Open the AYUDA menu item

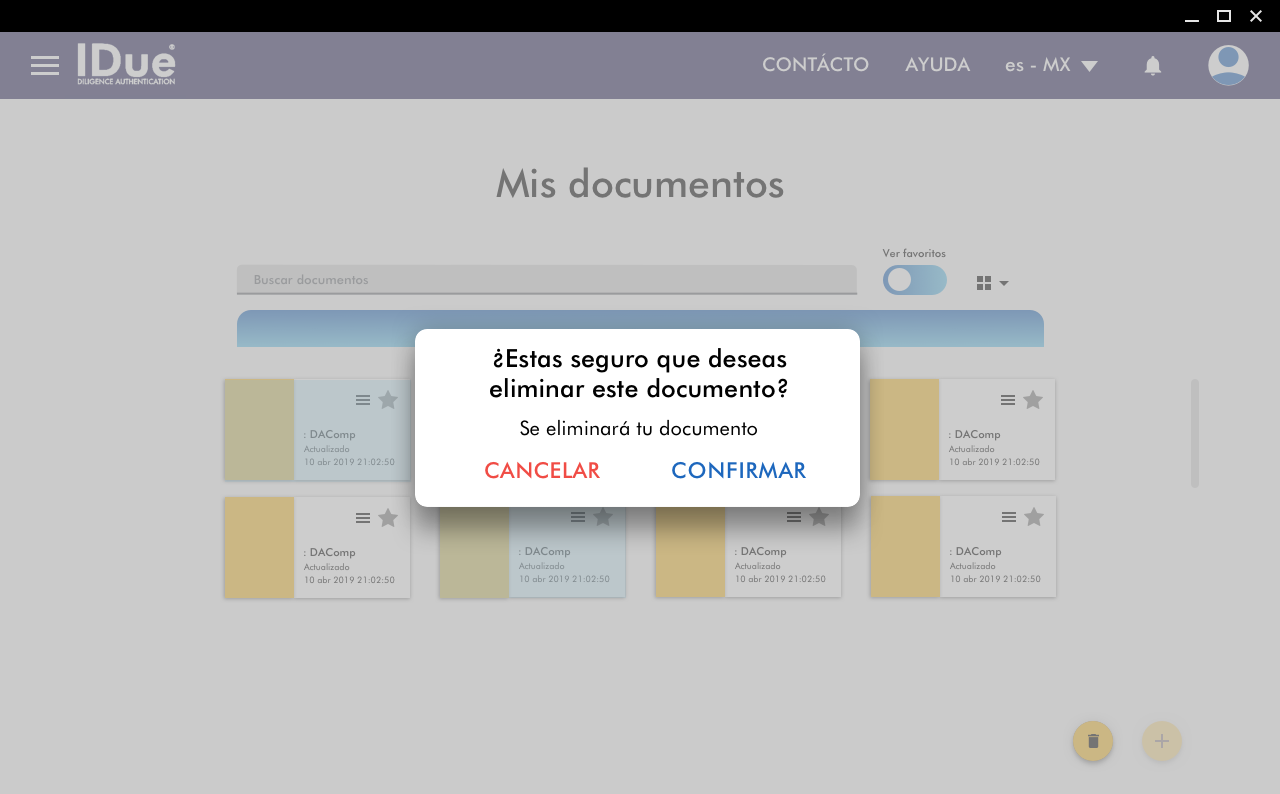click(937, 65)
